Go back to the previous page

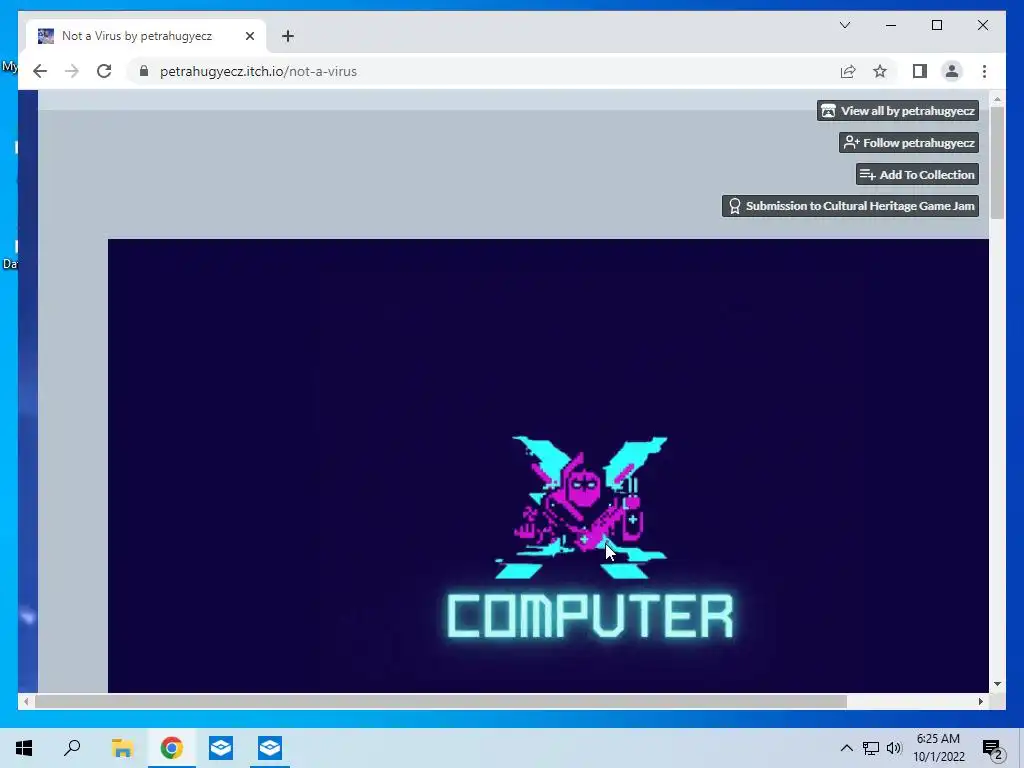40,71
